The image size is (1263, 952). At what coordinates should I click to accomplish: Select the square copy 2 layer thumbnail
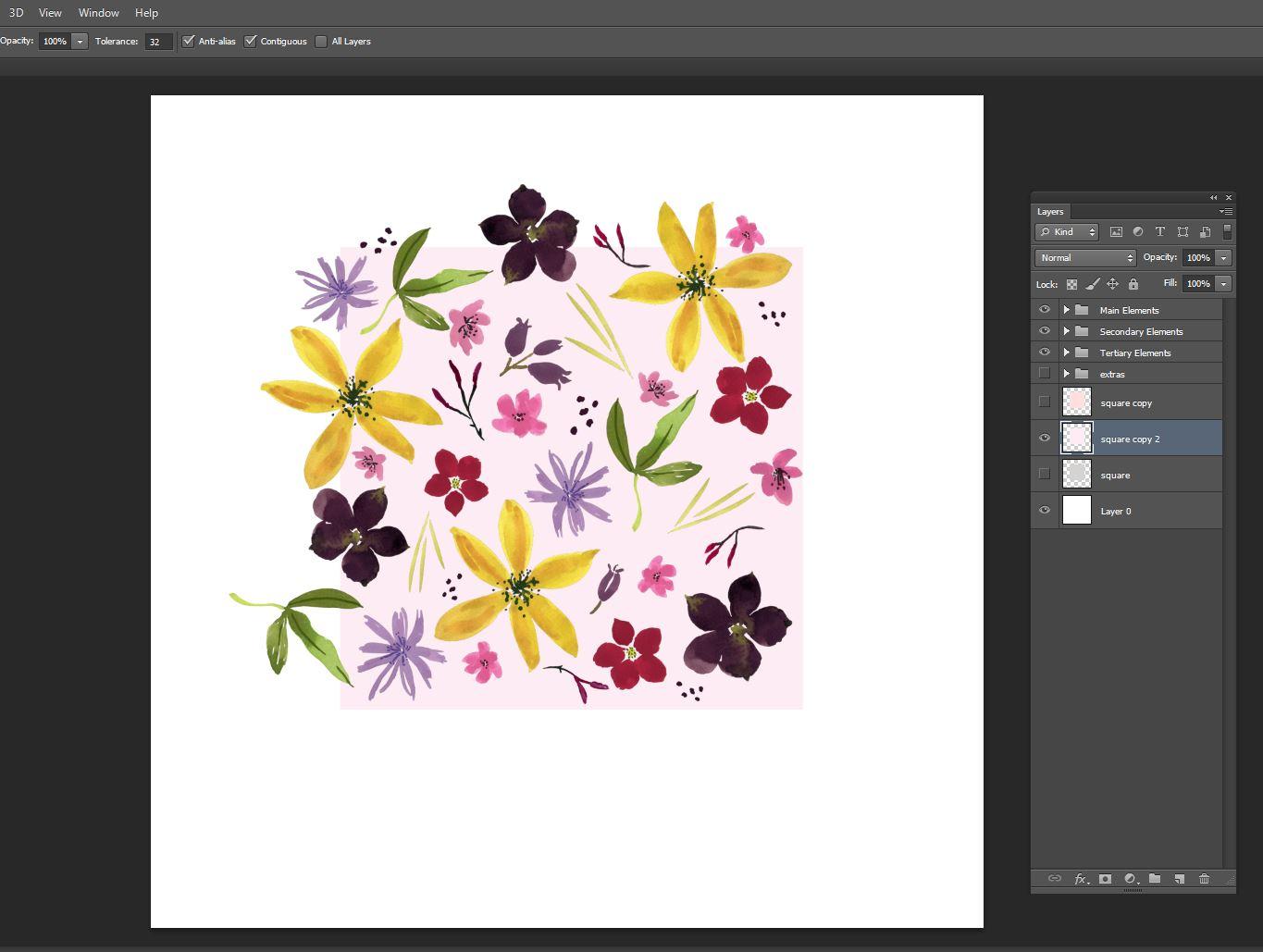pos(1077,439)
